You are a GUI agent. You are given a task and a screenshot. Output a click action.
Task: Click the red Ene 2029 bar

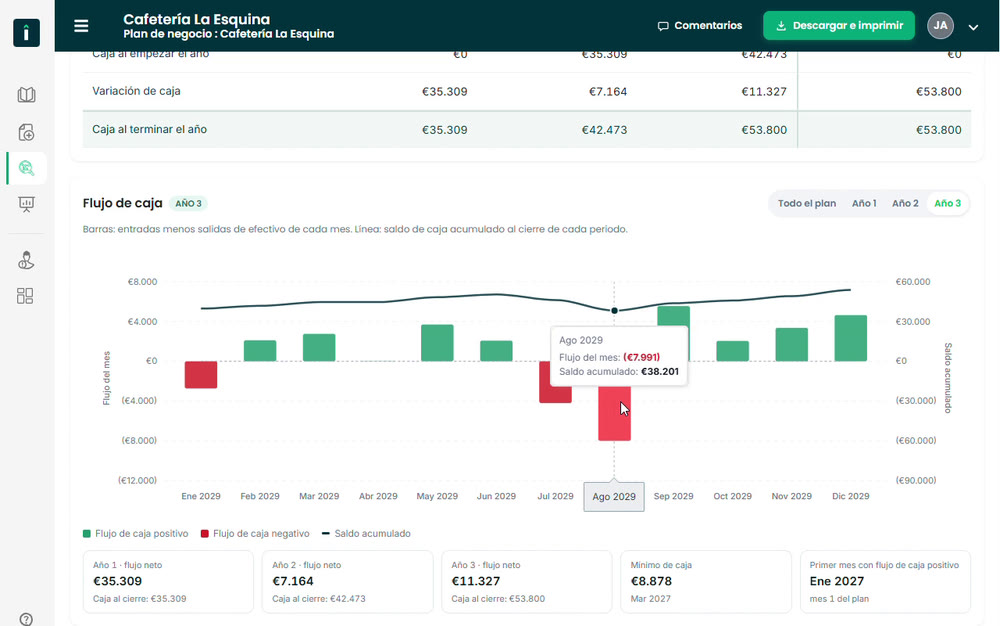tap(201, 375)
